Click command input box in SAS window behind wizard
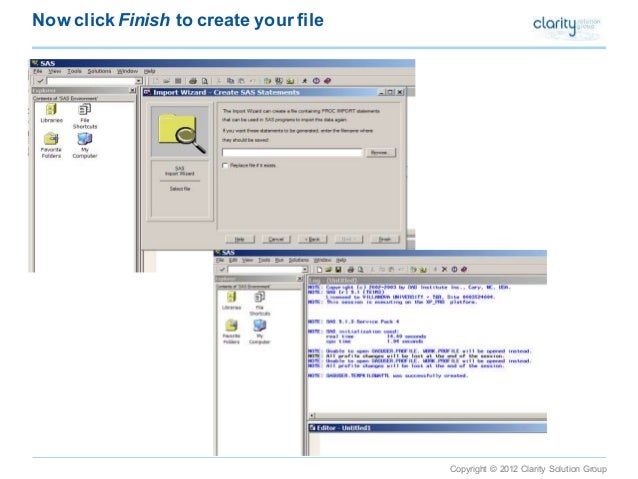The width and height of the screenshot is (638, 479). [91, 81]
